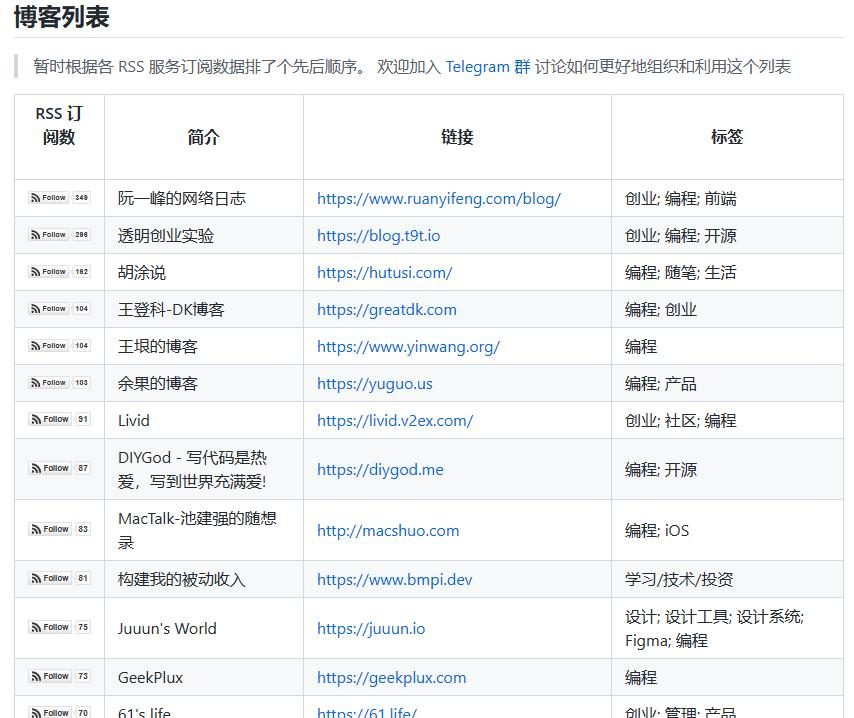Select the text 余果的博客
Image resolution: width=854 pixels, height=718 pixels.
(x=157, y=384)
